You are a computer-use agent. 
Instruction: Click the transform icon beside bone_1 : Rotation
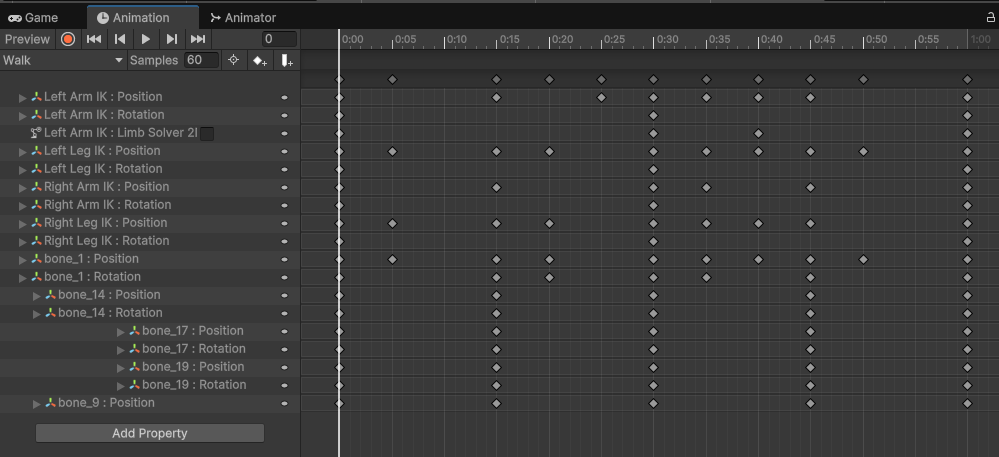(x=36, y=277)
